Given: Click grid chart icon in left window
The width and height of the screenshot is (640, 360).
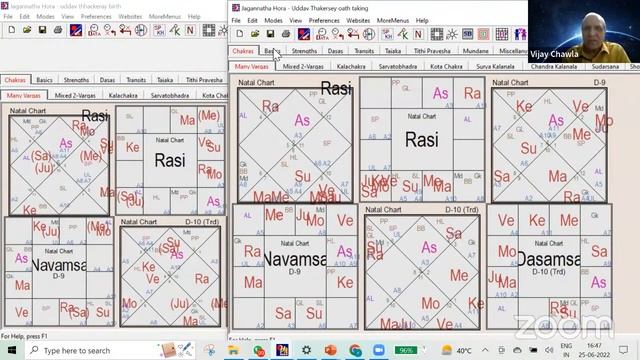Looking at the screenshot, I should point(209,30).
